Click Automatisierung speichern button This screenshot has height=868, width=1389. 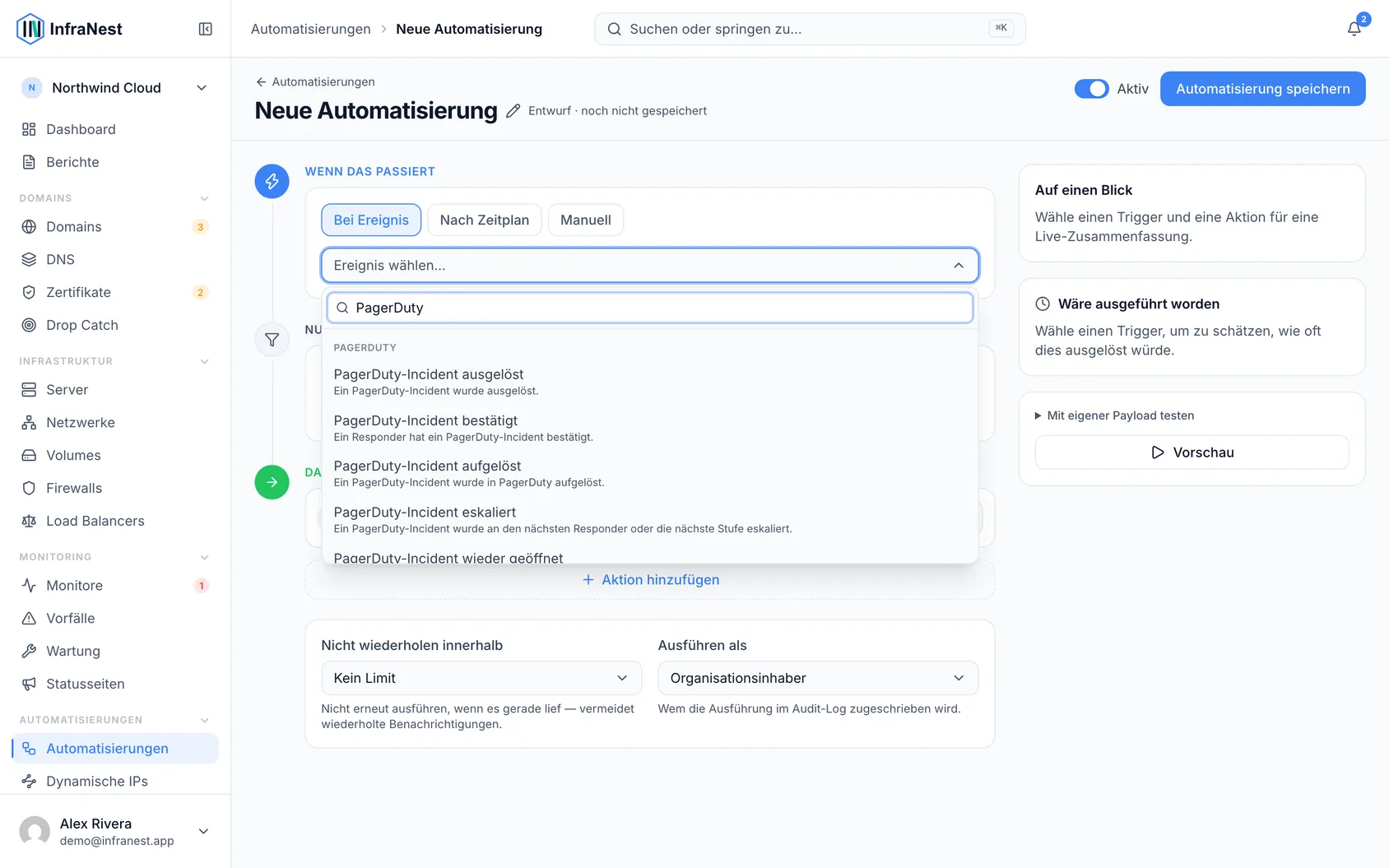(x=1262, y=89)
